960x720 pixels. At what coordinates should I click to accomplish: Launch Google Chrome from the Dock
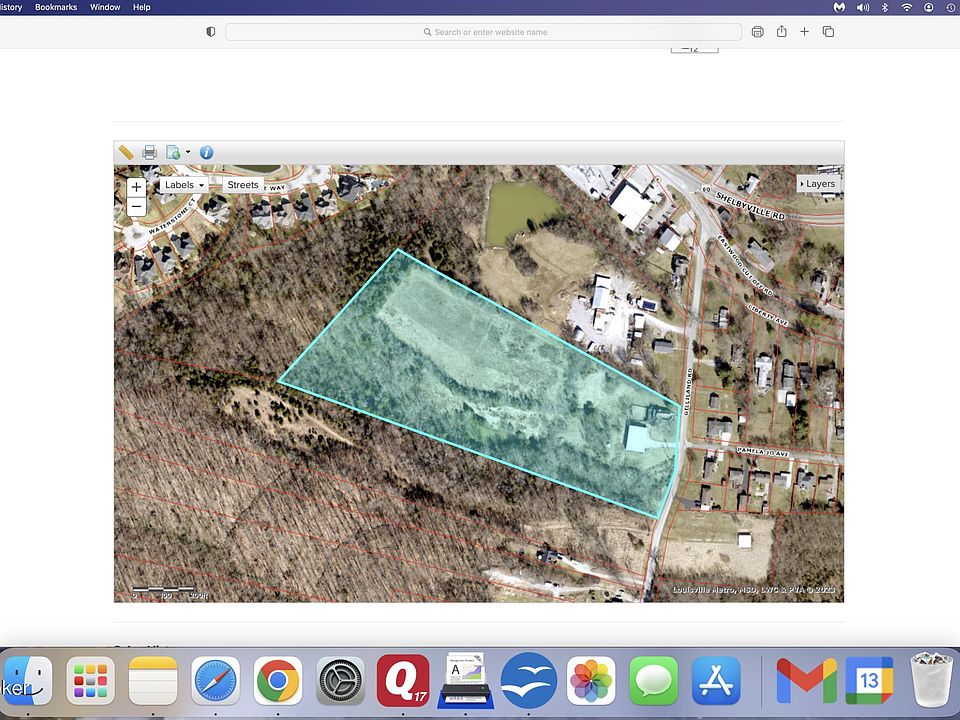point(278,682)
